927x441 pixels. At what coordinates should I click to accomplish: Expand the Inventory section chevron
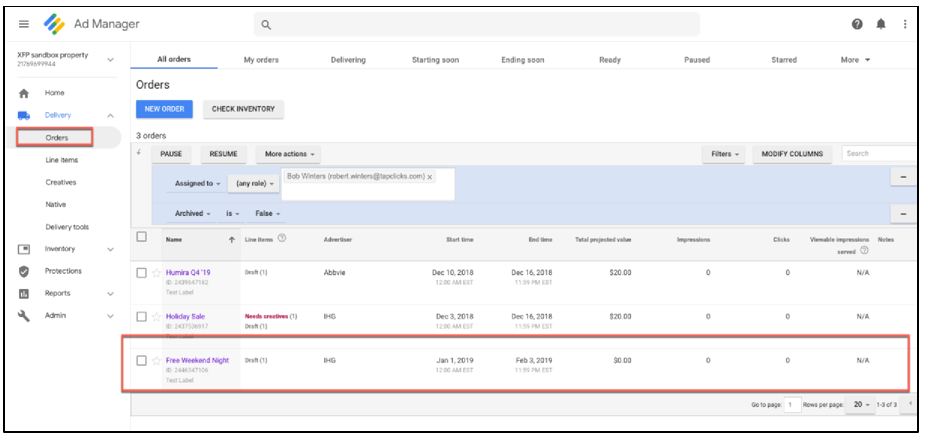coord(110,249)
